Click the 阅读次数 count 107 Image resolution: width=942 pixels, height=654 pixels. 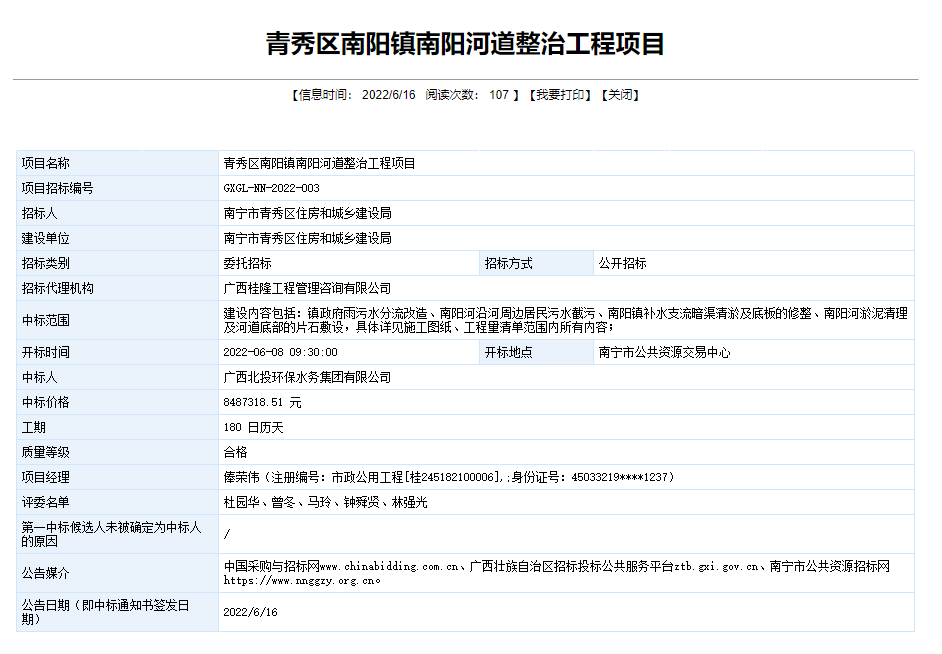pos(501,95)
